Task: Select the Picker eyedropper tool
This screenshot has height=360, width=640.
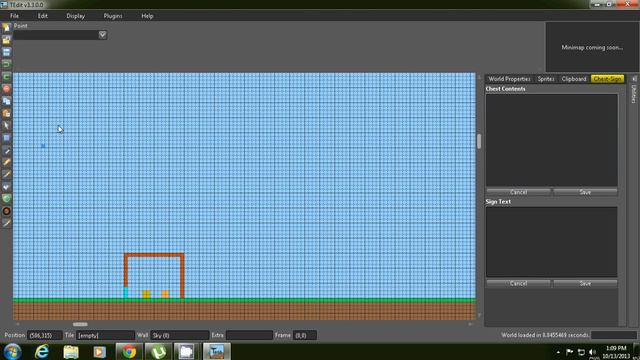Action: [x=6, y=150]
